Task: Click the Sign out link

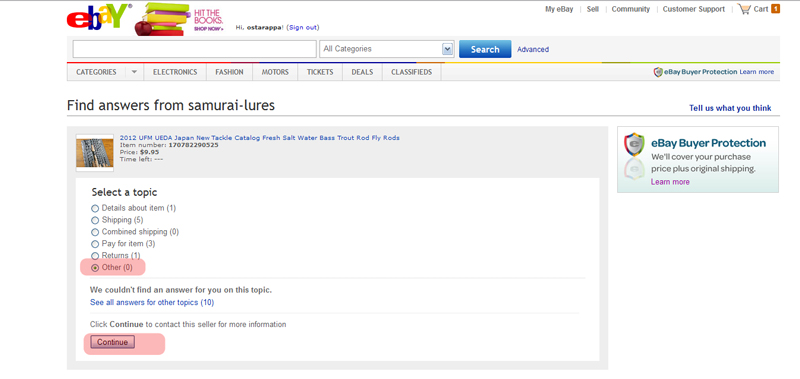Action: [x=303, y=28]
